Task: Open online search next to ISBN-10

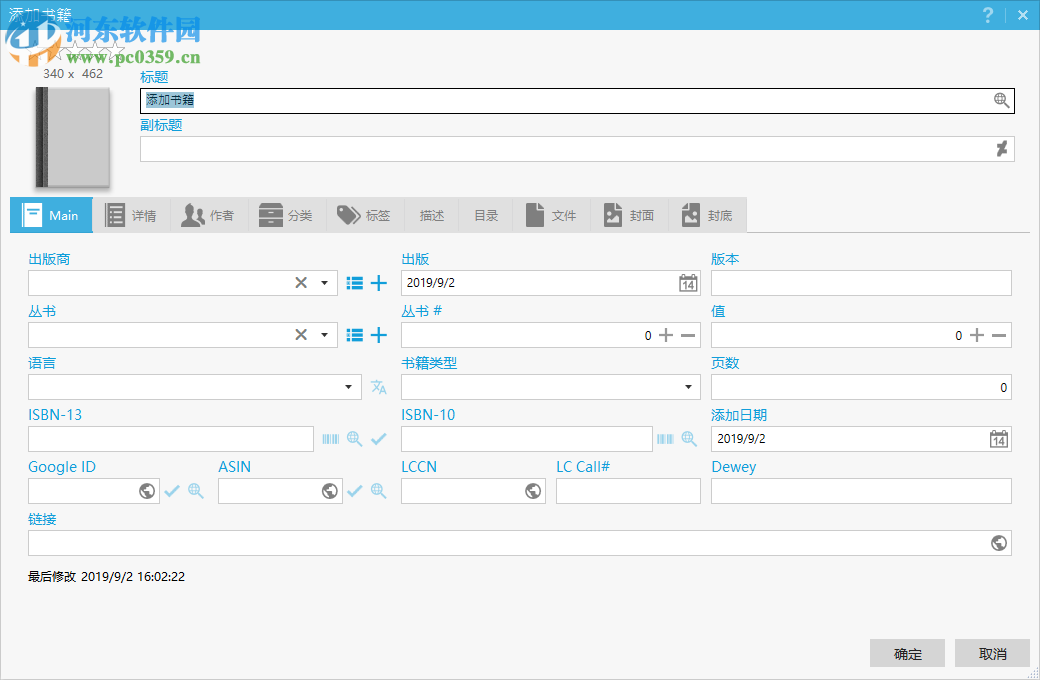Action: click(x=689, y=438)
